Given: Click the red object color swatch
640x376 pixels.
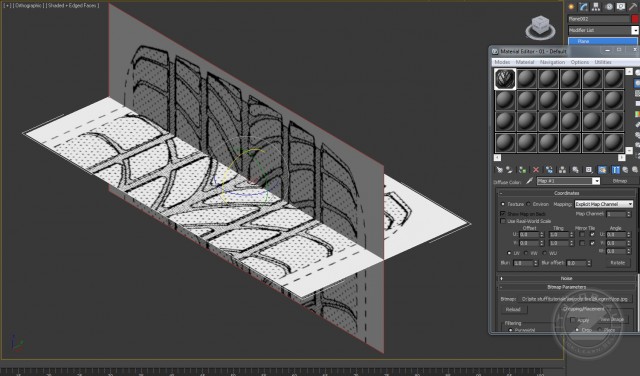Looking at the screenshot, I should tap(636, 19).
